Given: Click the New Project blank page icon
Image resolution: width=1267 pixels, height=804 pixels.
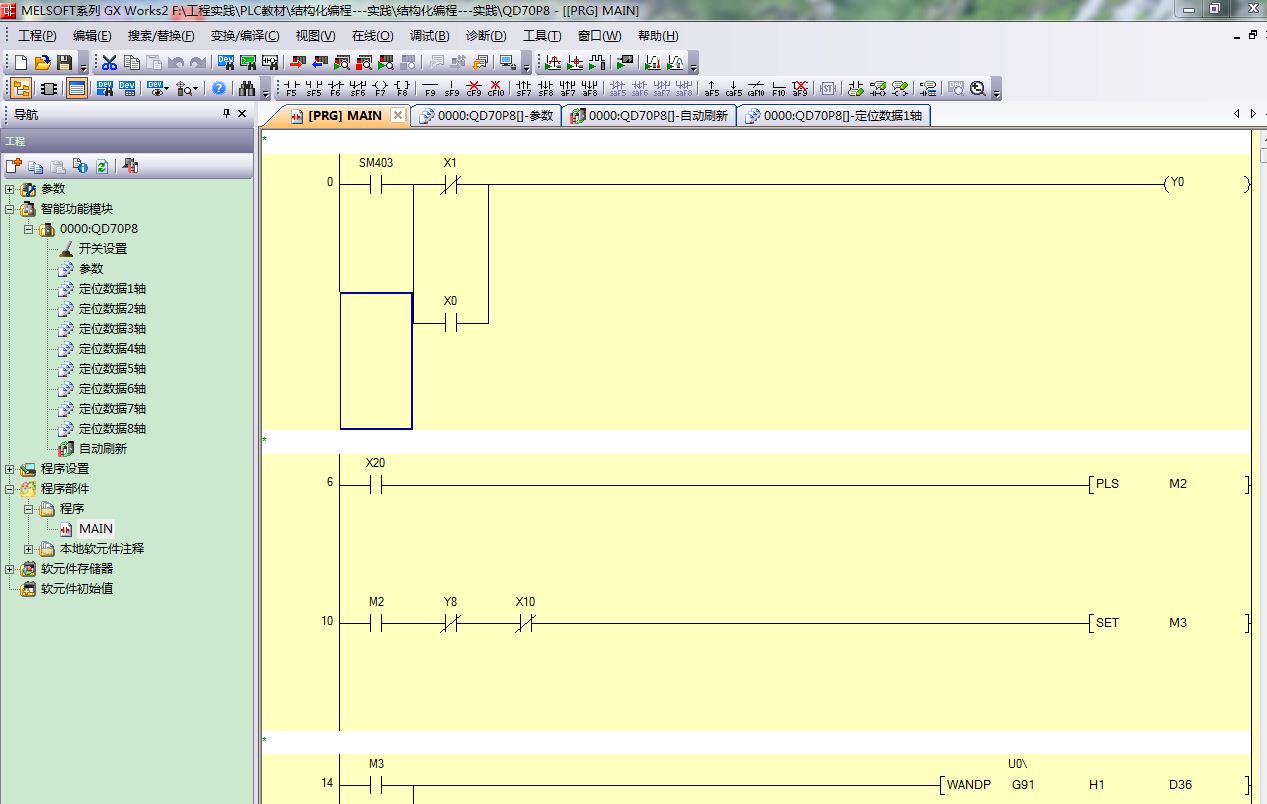Looking at the screenshot, I should pos(20,62).
